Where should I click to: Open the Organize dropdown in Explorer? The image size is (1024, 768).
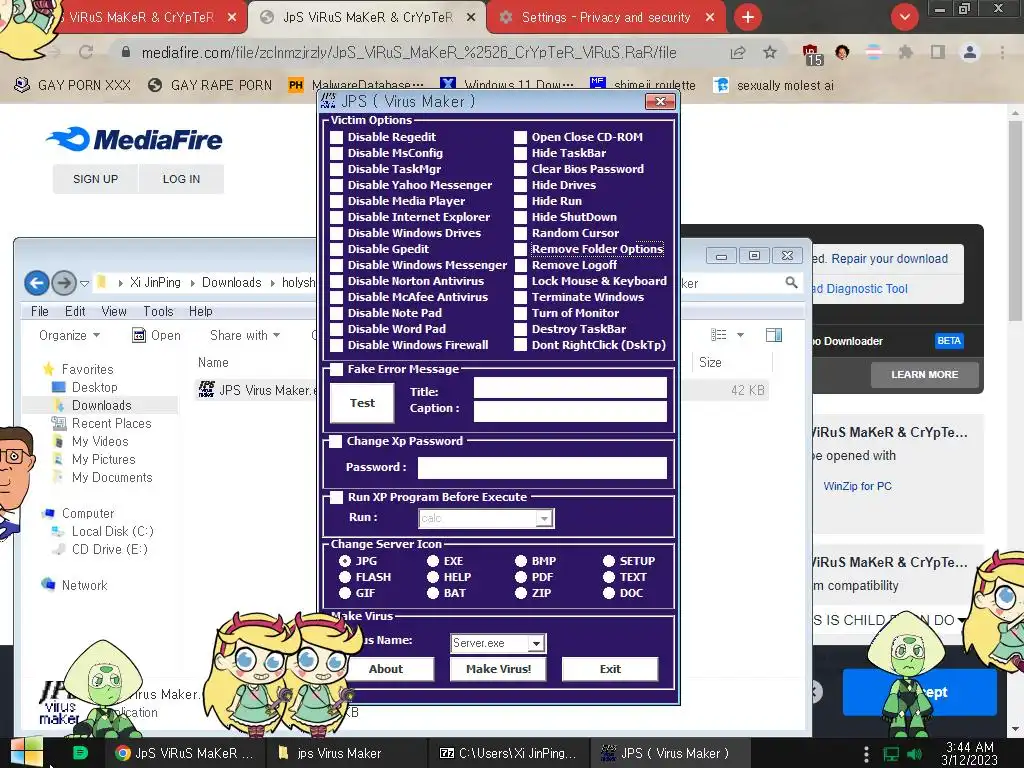pyautogui.click(x=69, y=335)
